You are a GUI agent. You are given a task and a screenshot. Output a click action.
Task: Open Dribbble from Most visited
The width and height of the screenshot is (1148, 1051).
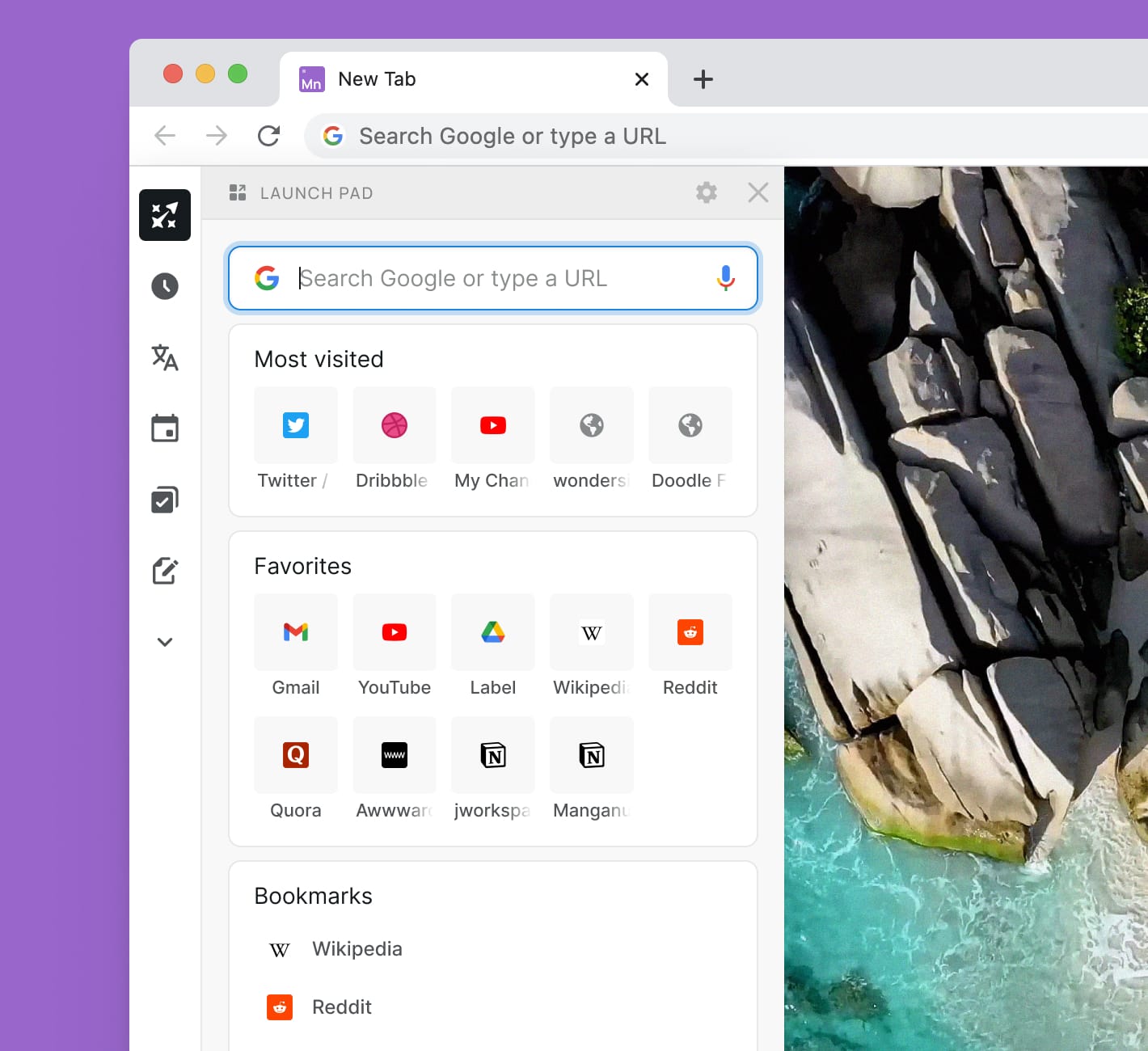395,425
